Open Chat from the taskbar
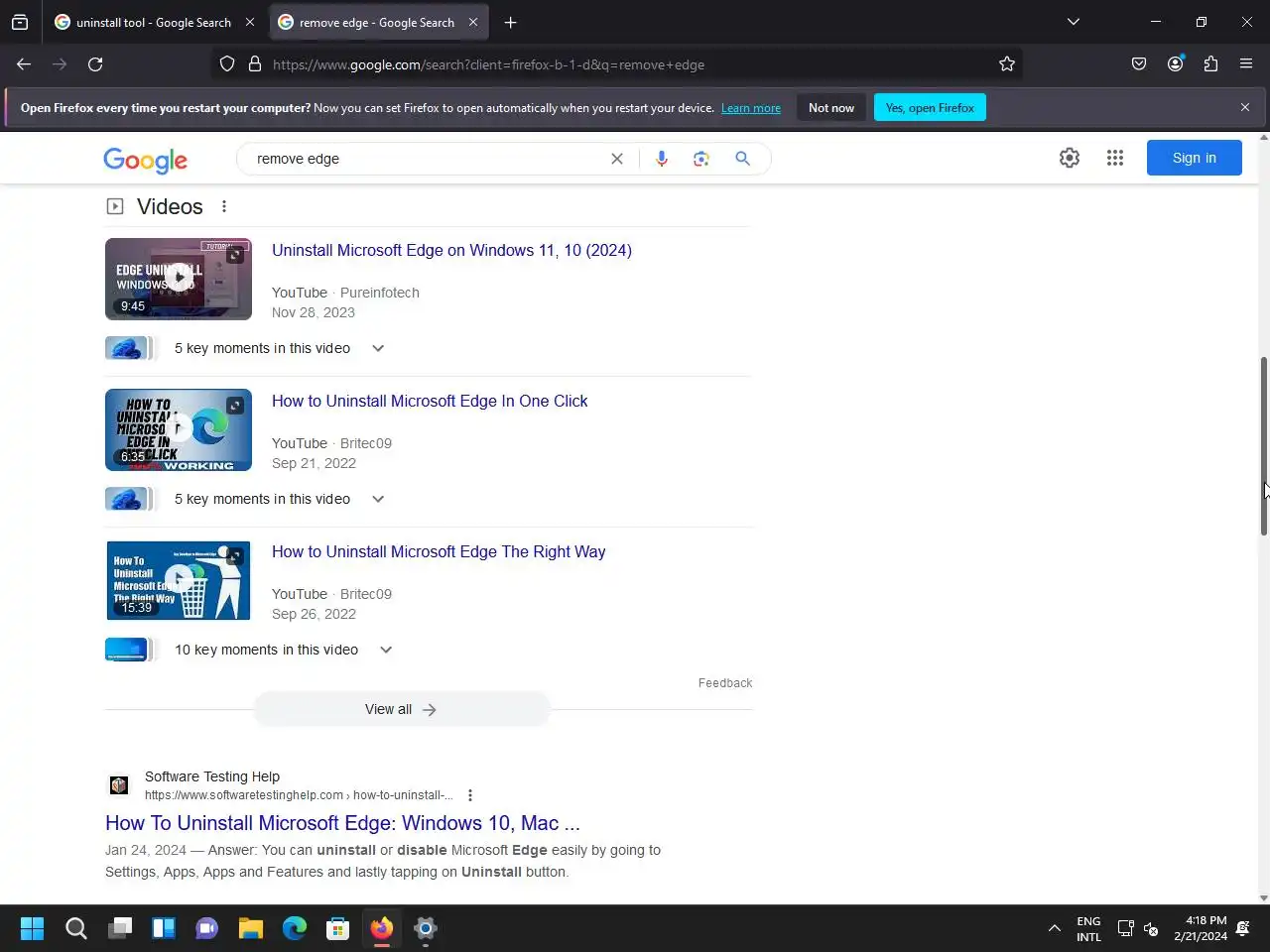 [x=207, y=928]
